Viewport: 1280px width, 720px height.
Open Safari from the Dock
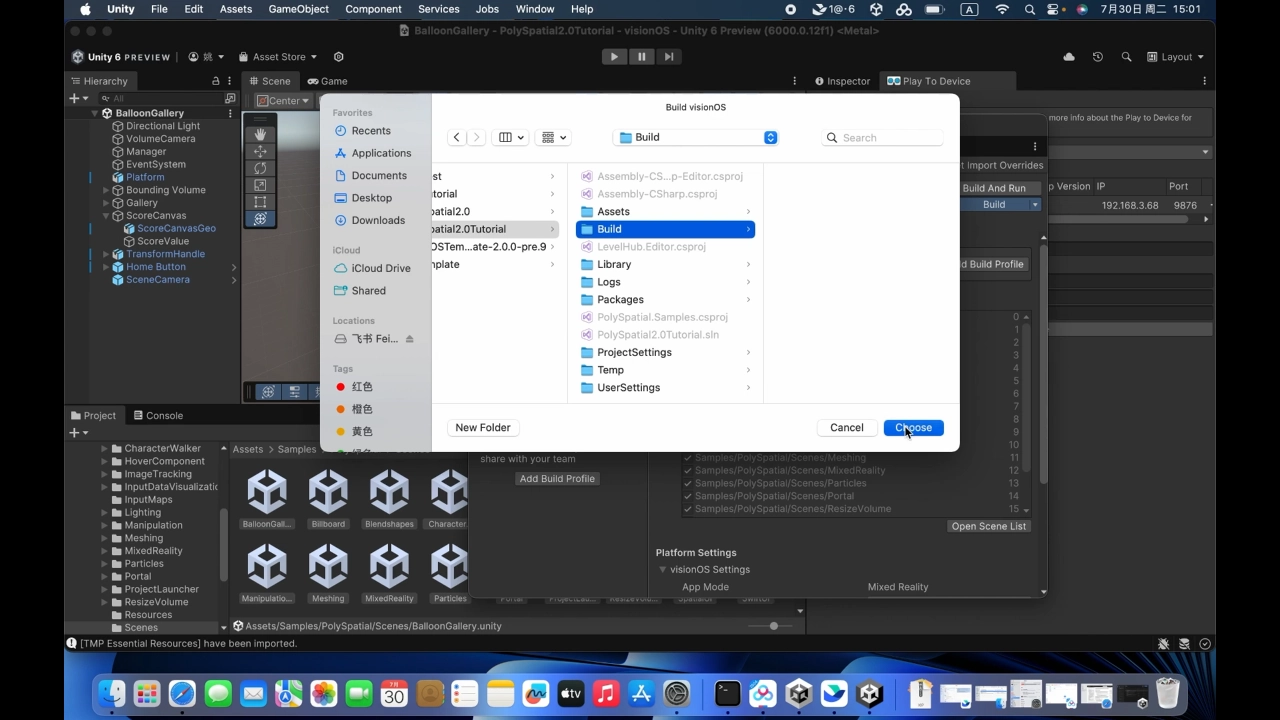[x=182, y=693]
